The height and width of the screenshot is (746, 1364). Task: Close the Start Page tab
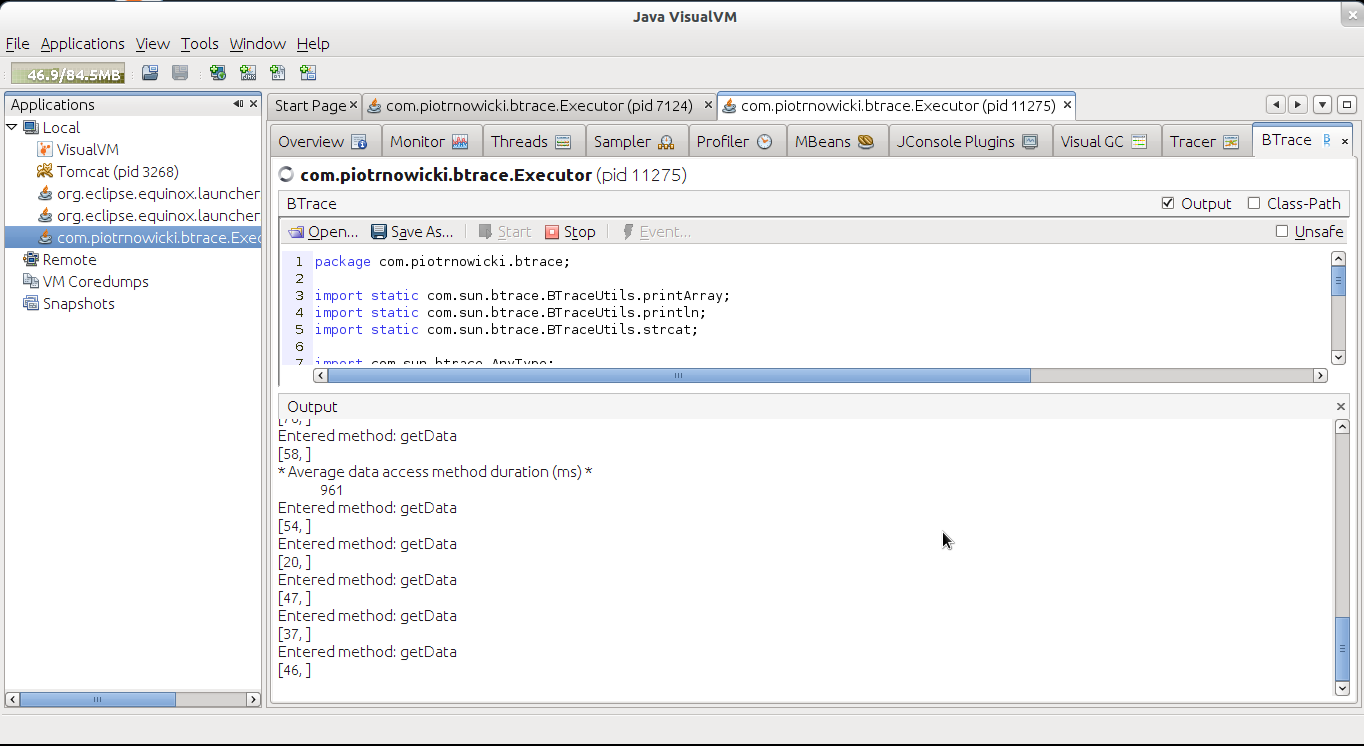click(x=353, y=105)
